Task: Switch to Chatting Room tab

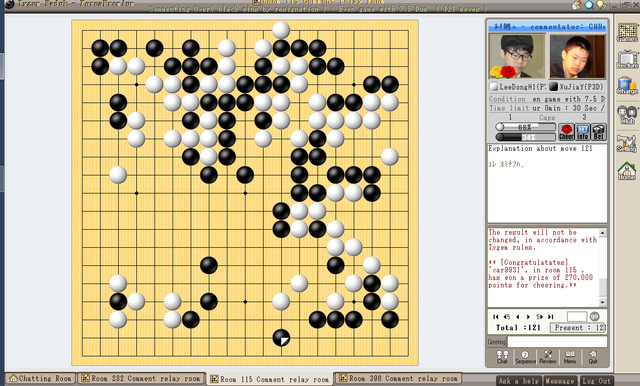Action: [x=40, y=378]
